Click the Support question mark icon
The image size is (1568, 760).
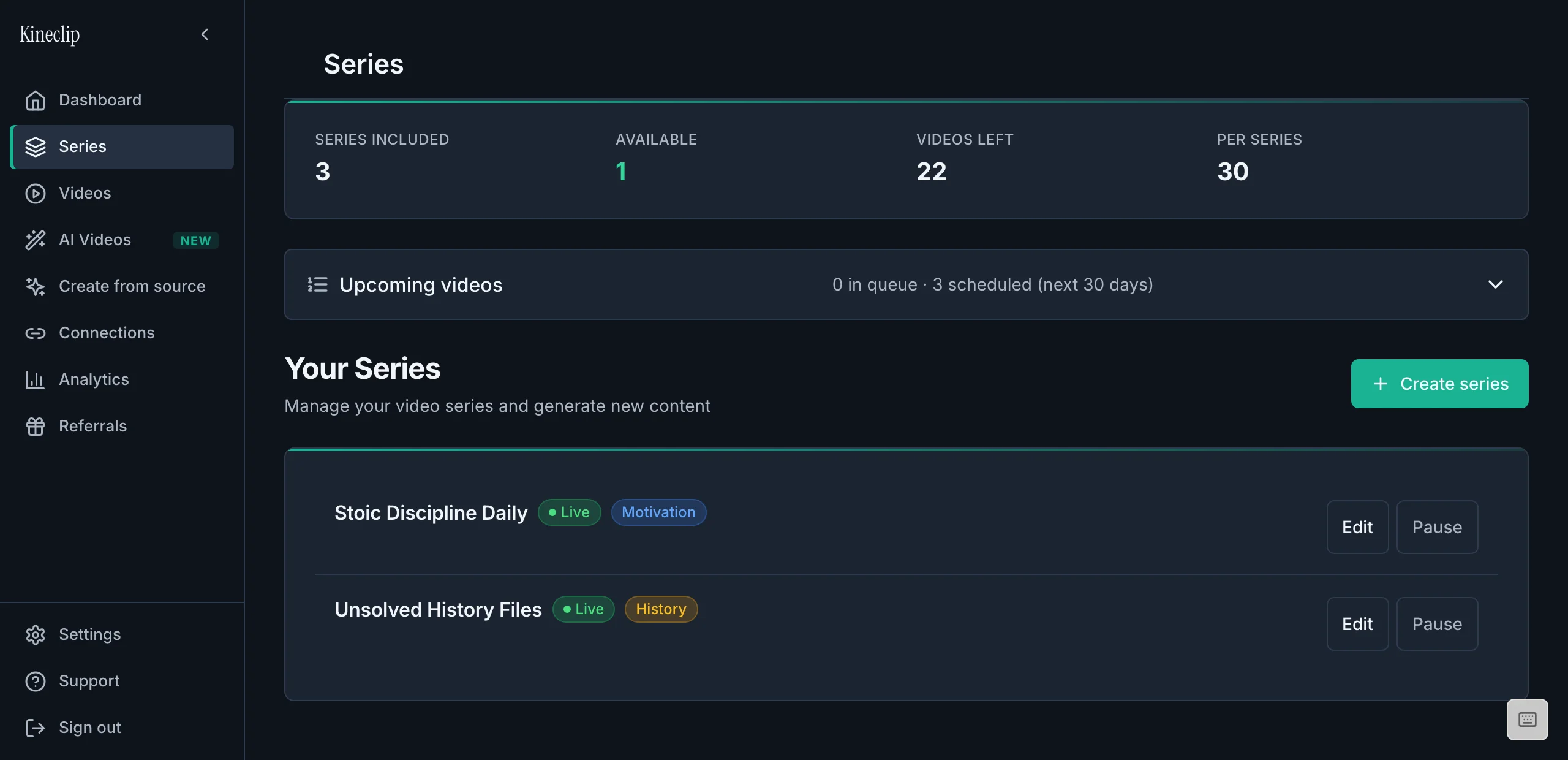35,681
